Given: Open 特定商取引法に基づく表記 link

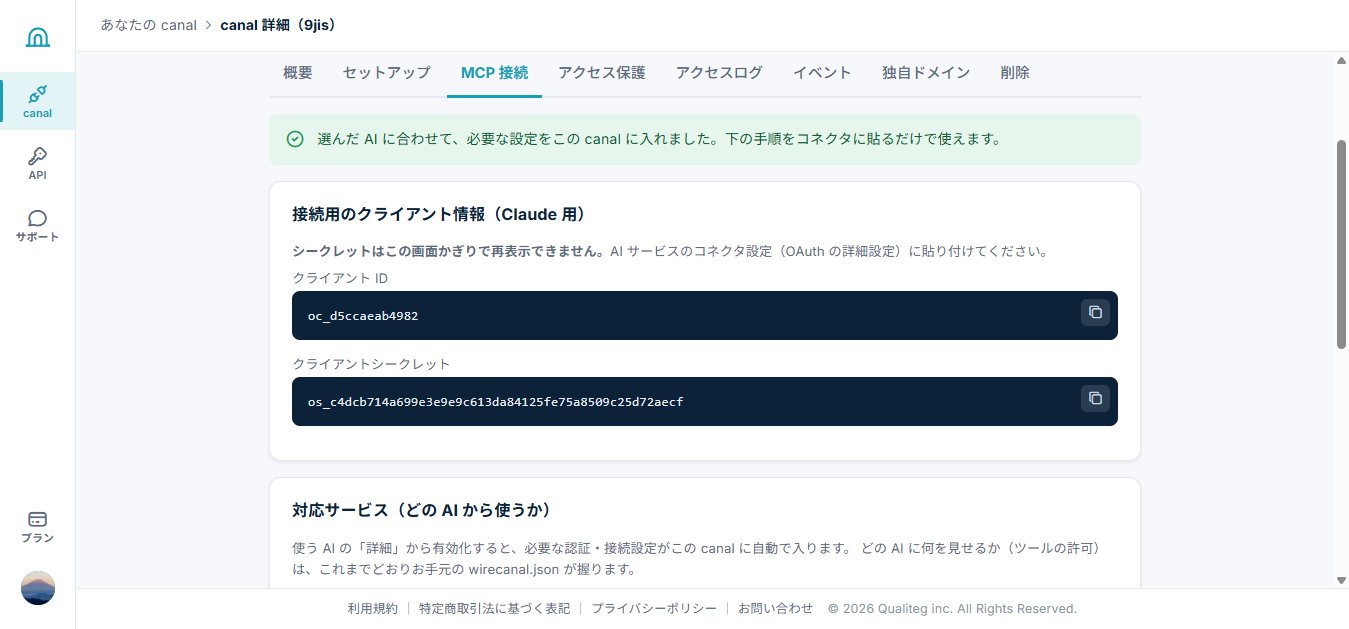Looking at the screenshot, I should tap(494, 608).
